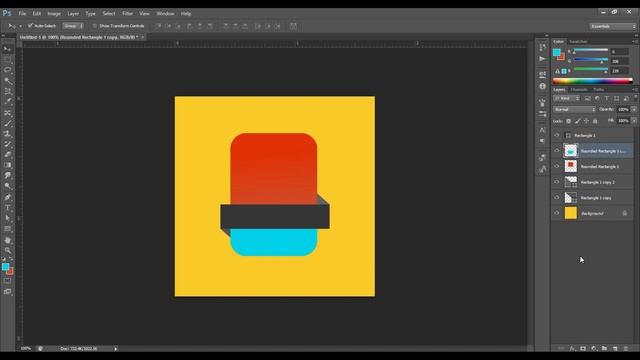Open the Kind filter dropdown
This screenshot has width=640, height=360.
(567, 98)
